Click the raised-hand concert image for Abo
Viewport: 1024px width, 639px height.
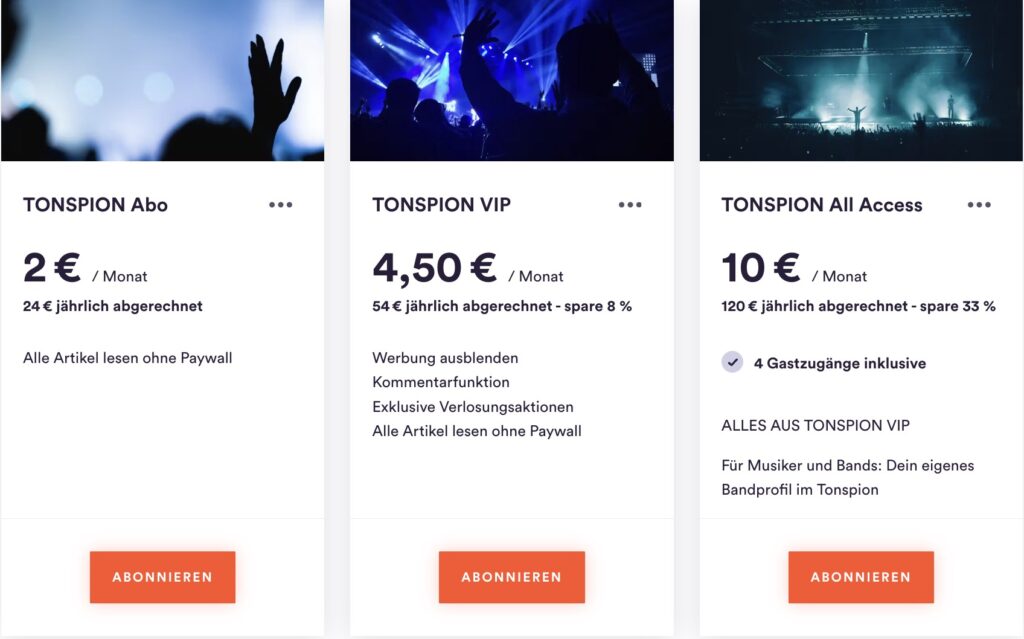click(162, 80)
